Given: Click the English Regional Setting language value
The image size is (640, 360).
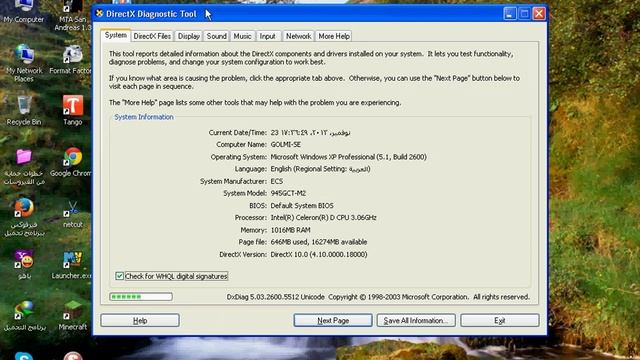Looking at the screenshot, I should [320, 169].
